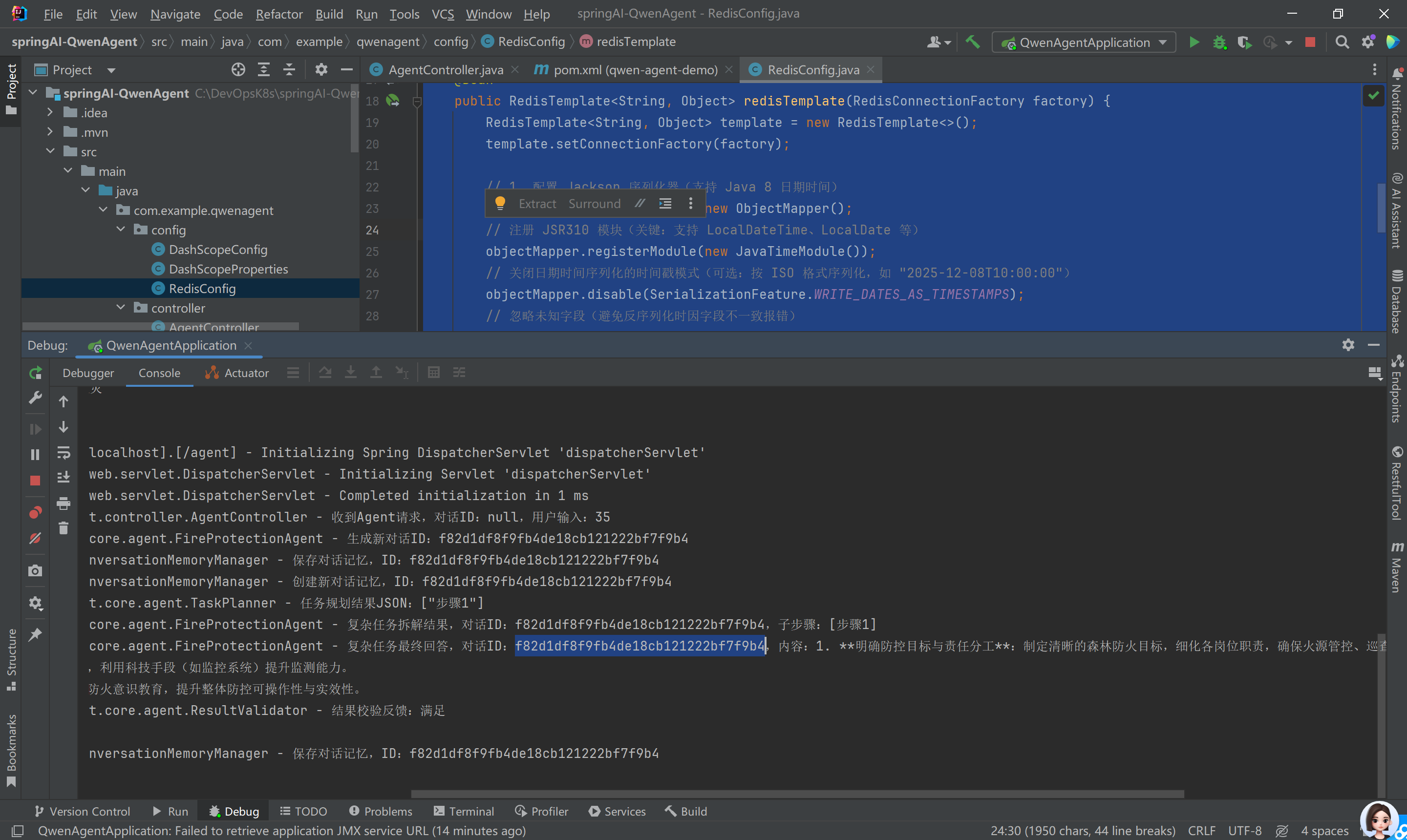This screenshot has width=1407, height=840.
Task: Toggle Pin Tab in debug sidebar
Action: [x=35, y=634]
